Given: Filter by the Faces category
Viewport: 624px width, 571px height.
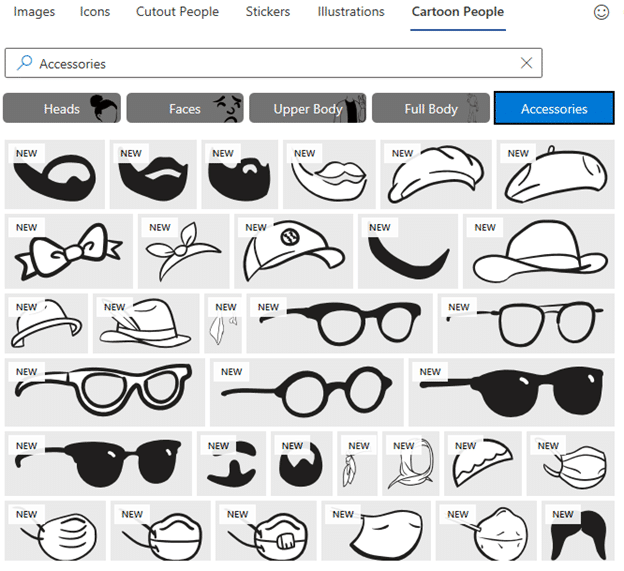Looking at the screenshot, I should tap(185, 108).
